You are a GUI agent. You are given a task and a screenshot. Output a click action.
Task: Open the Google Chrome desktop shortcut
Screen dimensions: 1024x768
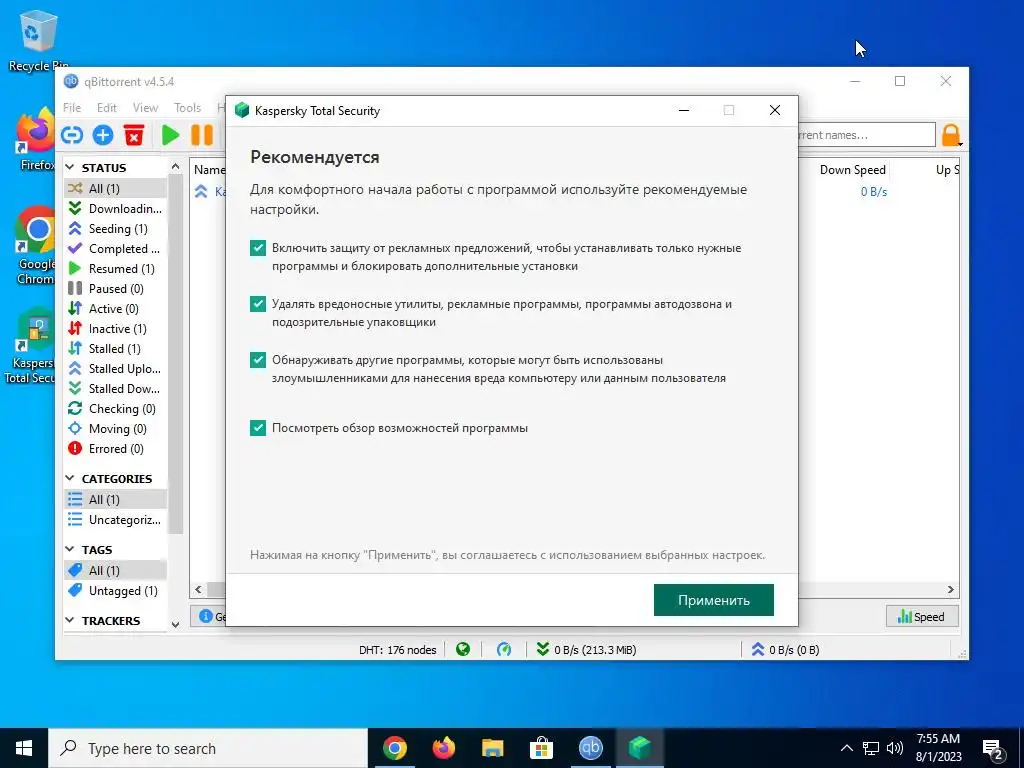click(x=36, y=246)
